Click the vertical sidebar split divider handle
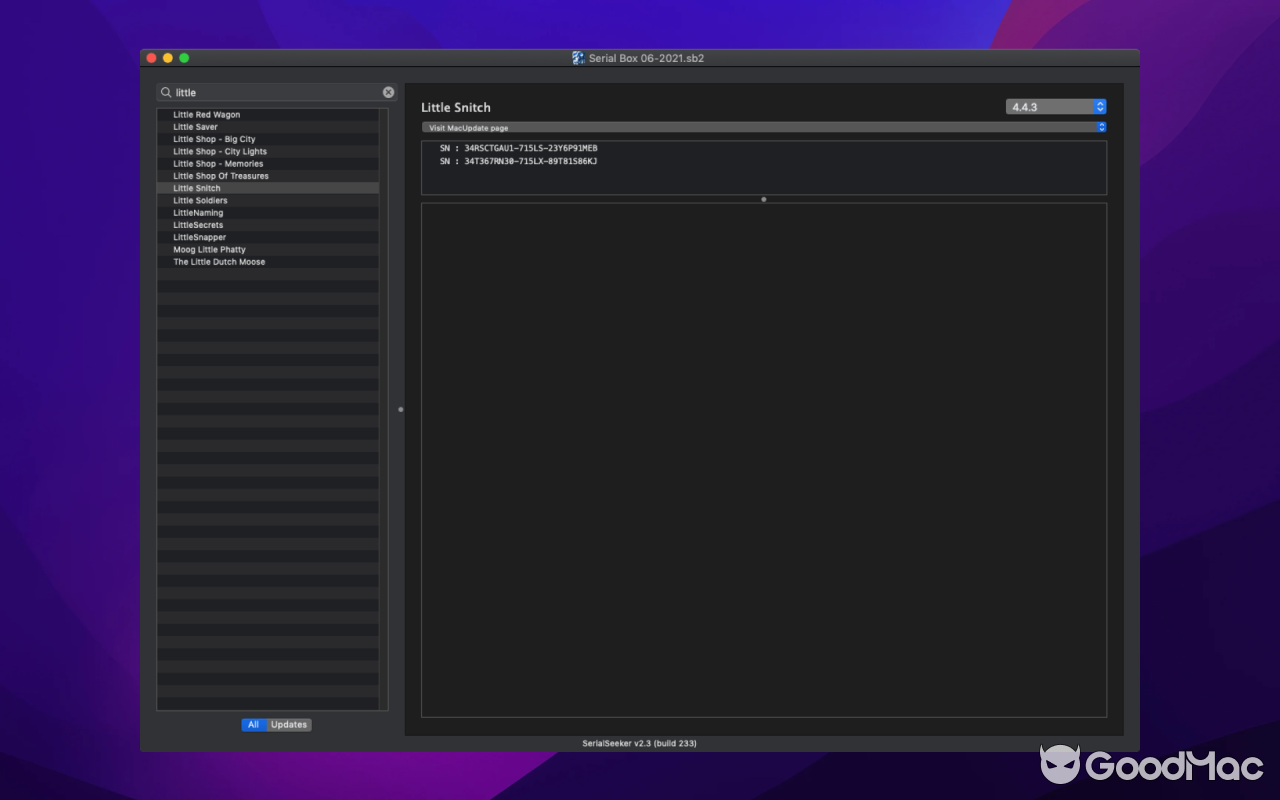This screenshot has height=800, width=1280. click(401, 409)
